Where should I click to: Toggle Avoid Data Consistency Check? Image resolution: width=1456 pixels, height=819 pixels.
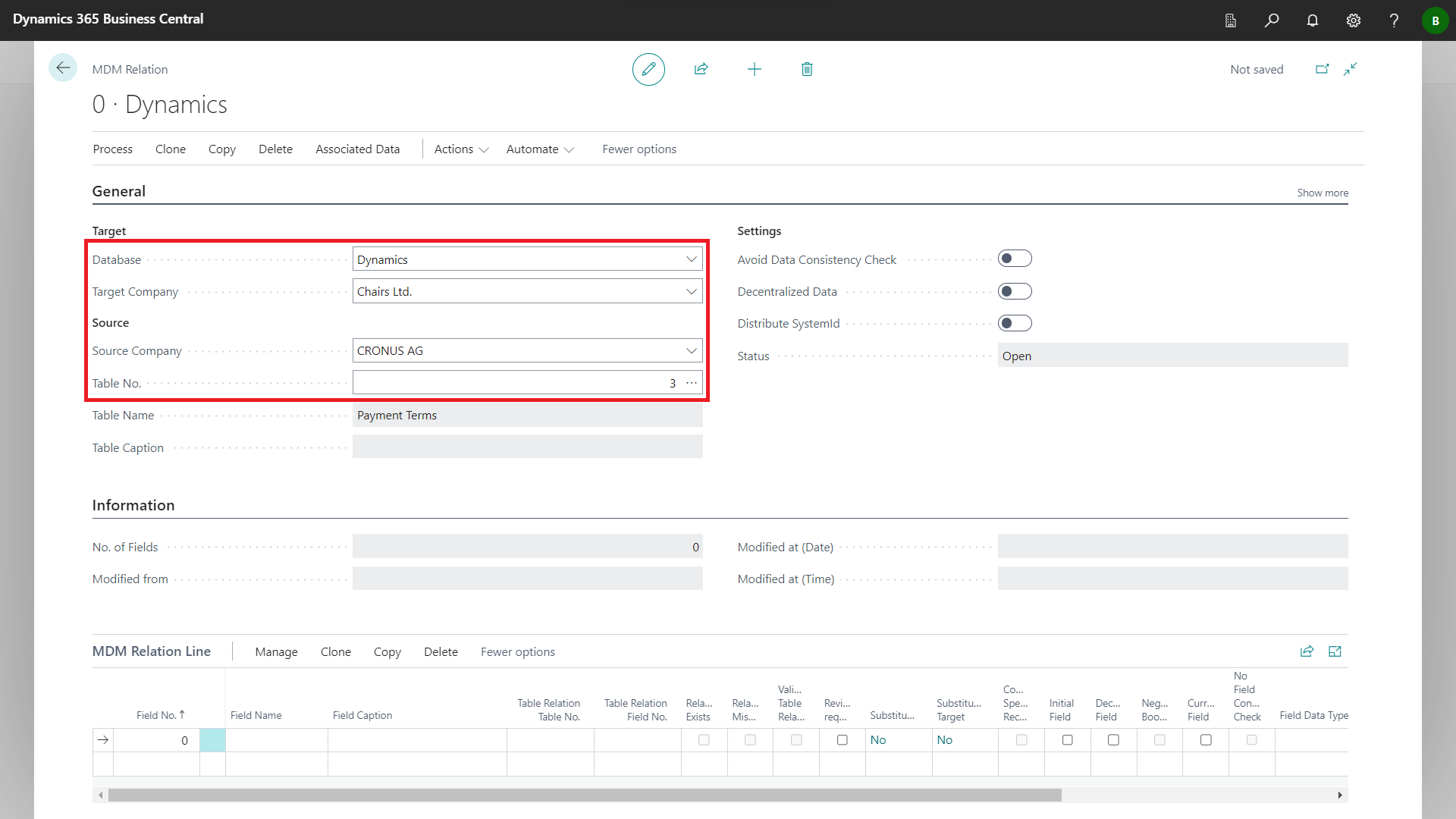pyautogui.click(x=1015, y=259)
